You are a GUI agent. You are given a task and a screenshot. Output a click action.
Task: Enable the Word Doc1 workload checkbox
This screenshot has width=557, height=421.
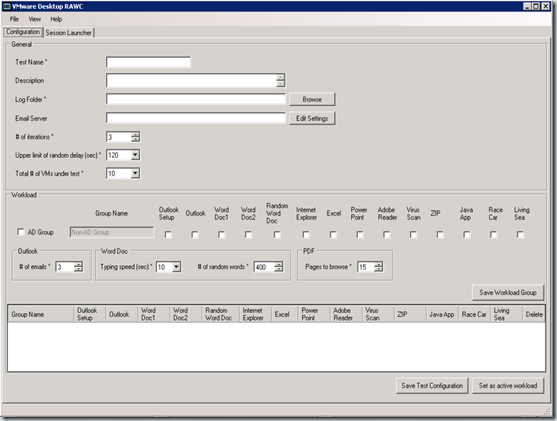click(221, 235)
